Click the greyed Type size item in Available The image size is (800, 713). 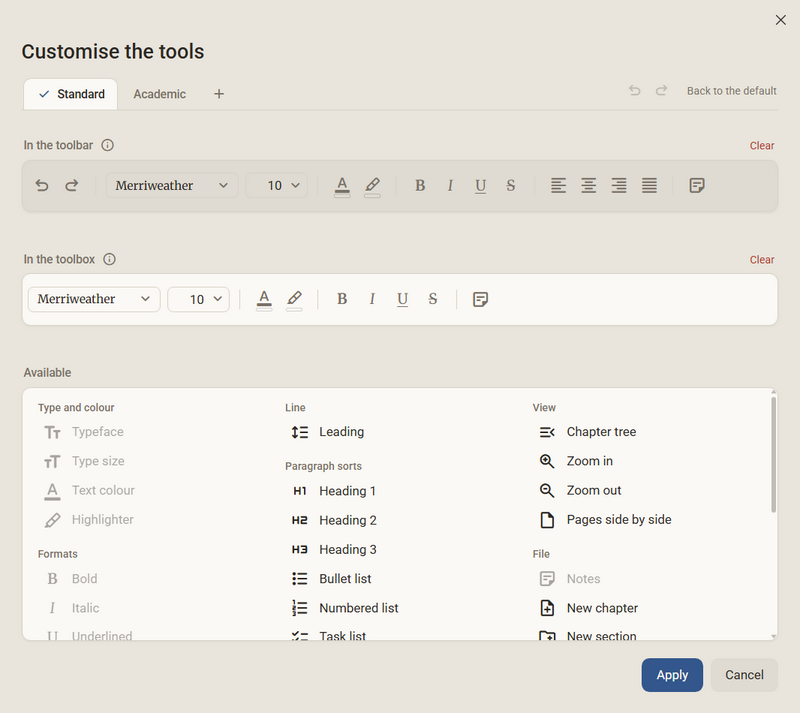[x=84, y=461]
